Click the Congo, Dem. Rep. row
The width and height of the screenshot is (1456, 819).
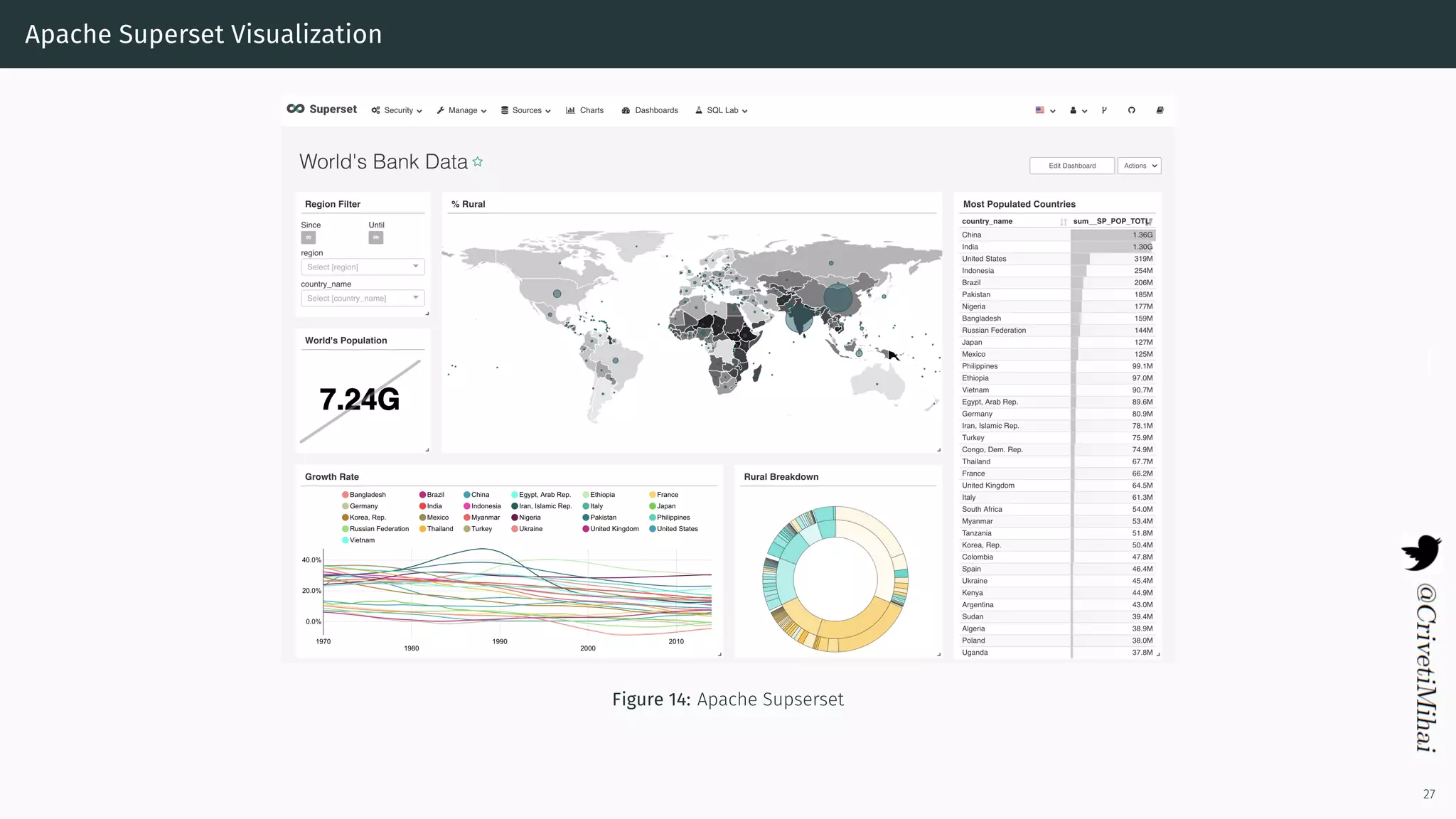pos(1057,450)
